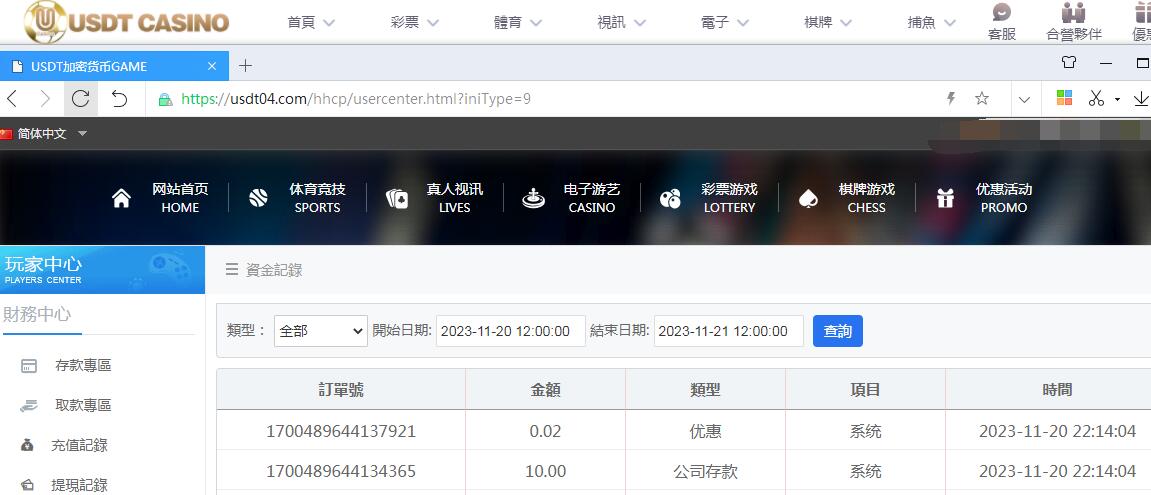This screenshot has height=495, width=1151.
Task: Click the green padlock security icon
Action: pyautogui.click(x=166, y=99)
